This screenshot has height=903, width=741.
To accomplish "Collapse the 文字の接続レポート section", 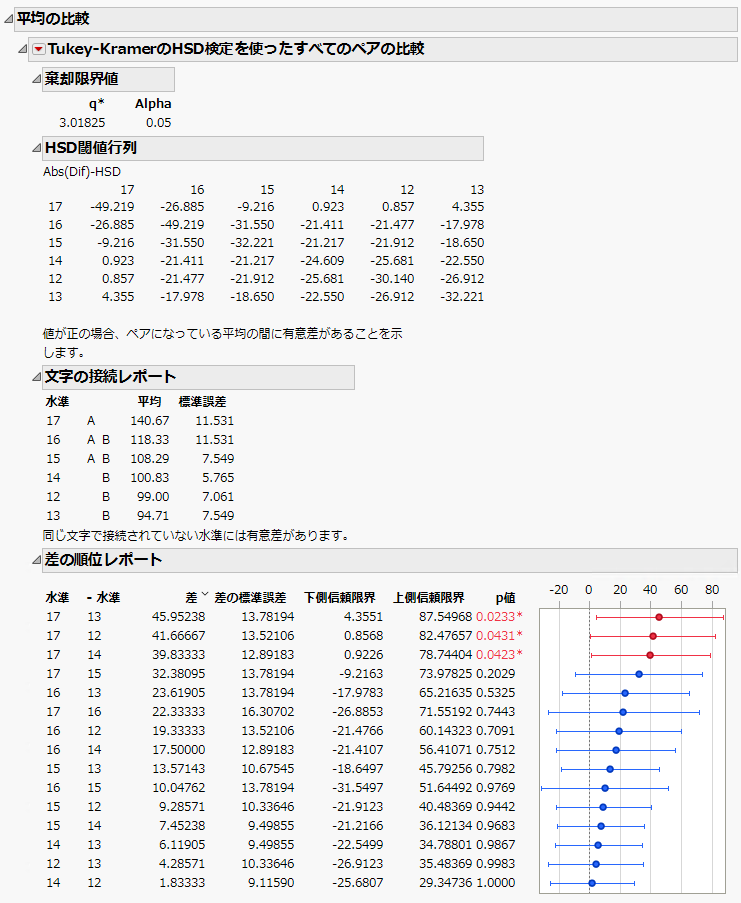I will coord(36,377).
